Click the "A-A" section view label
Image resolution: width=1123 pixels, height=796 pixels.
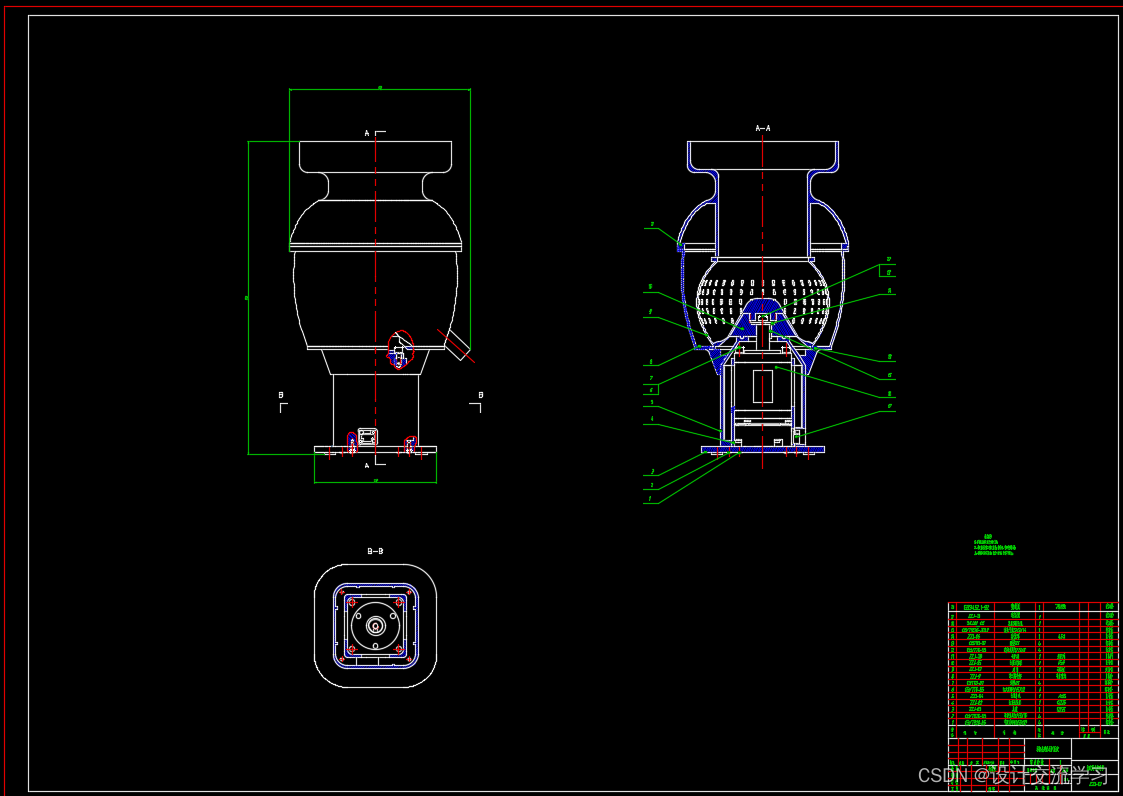763,128
